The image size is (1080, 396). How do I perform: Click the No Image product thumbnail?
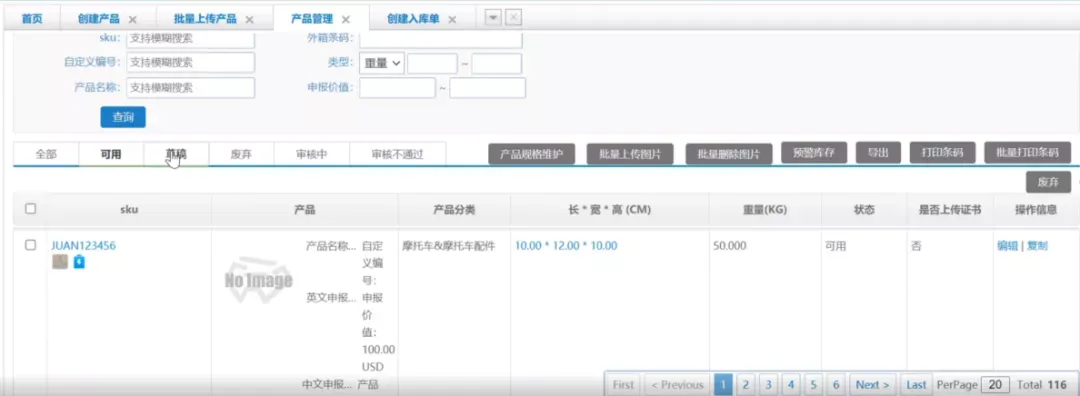pyautogui.click(x=258, y=281)
